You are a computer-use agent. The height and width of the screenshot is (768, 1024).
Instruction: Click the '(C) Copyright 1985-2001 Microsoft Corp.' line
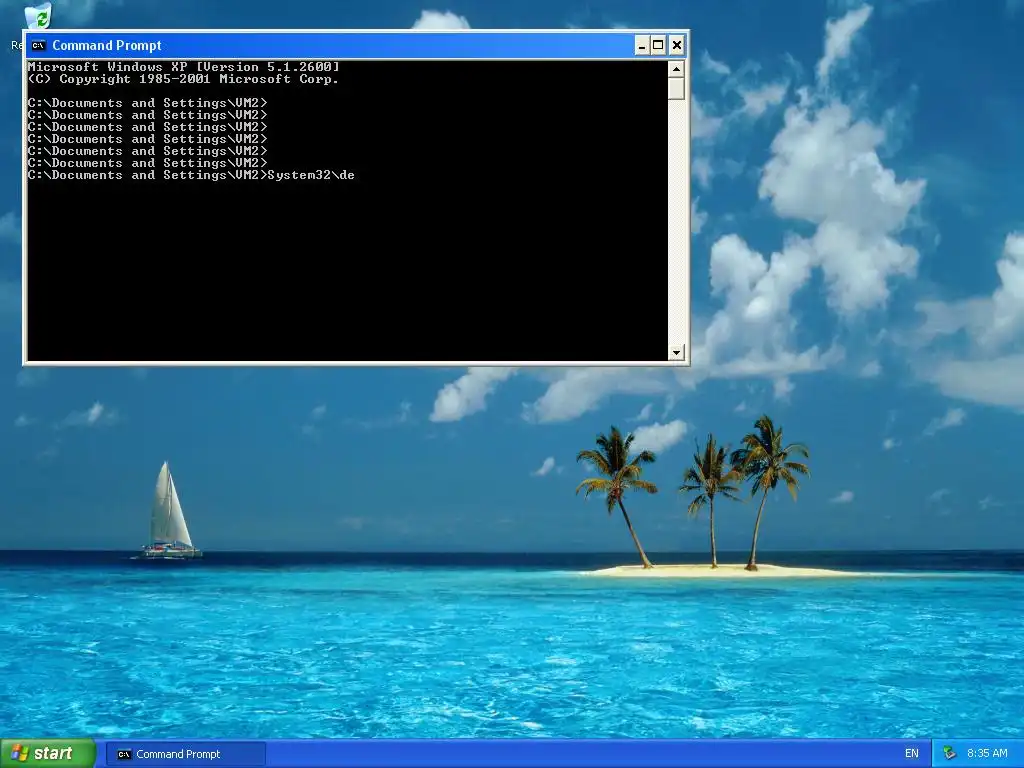point(183,79)
